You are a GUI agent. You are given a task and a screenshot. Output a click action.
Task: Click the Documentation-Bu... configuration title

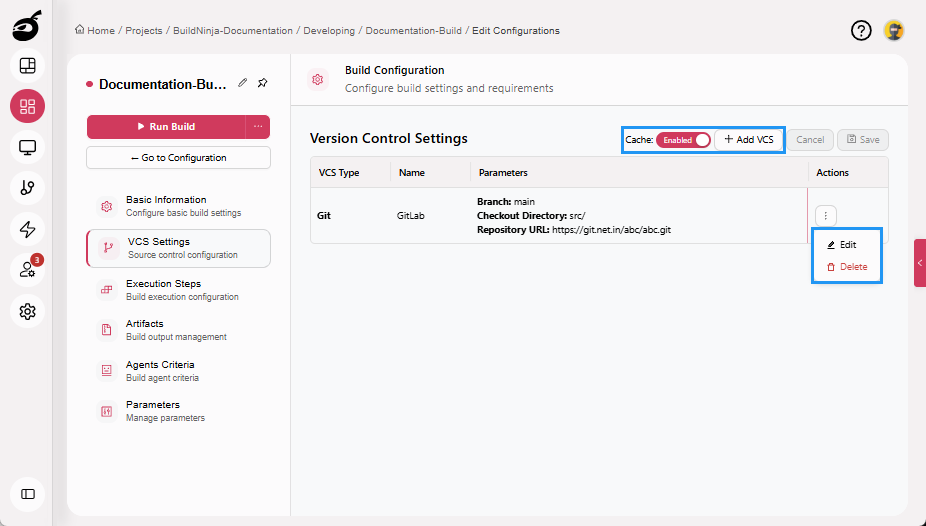pos(162,84)
